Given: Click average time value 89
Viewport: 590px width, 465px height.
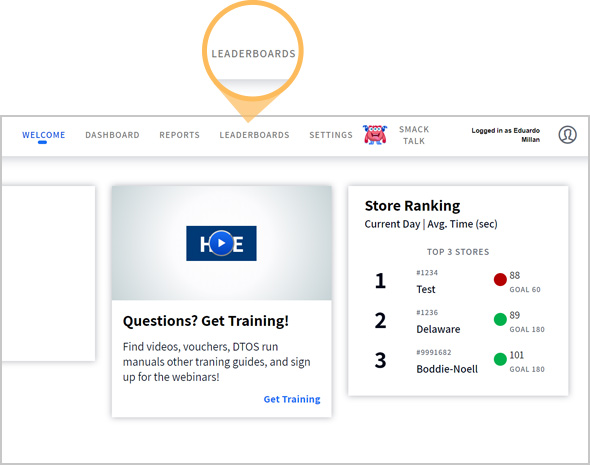Looking at the screenshot, I should coord(515,315).
